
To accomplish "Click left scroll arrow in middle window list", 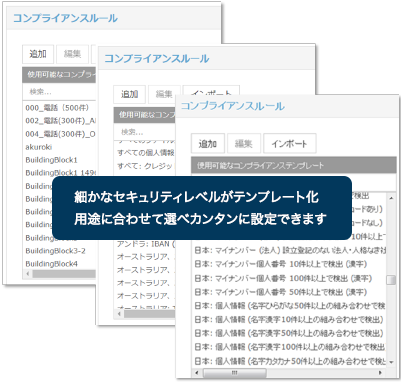I will tap(119, 314).
